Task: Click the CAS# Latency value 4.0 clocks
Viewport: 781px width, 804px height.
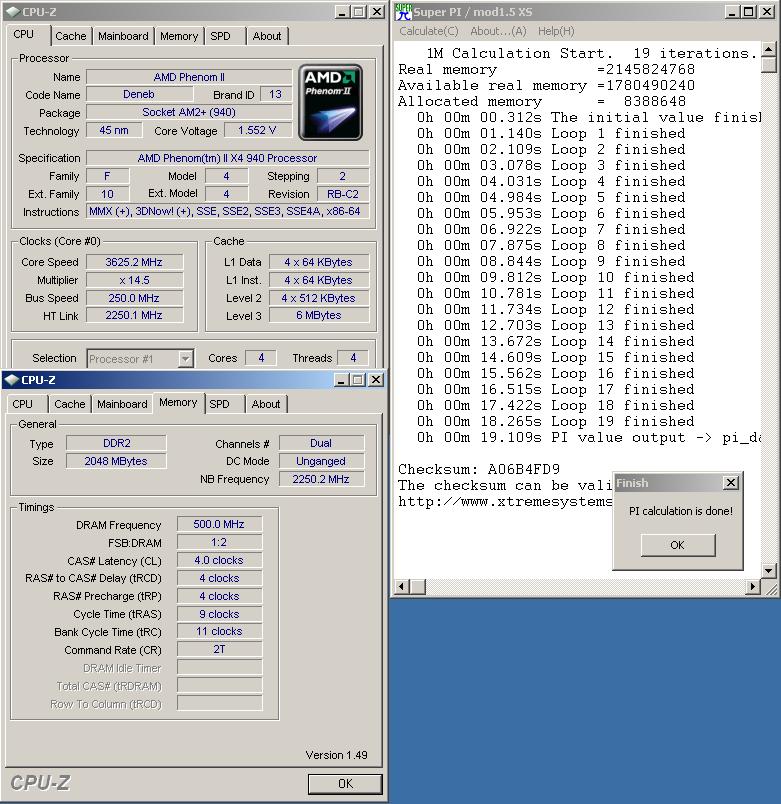Action: point(219,560)
